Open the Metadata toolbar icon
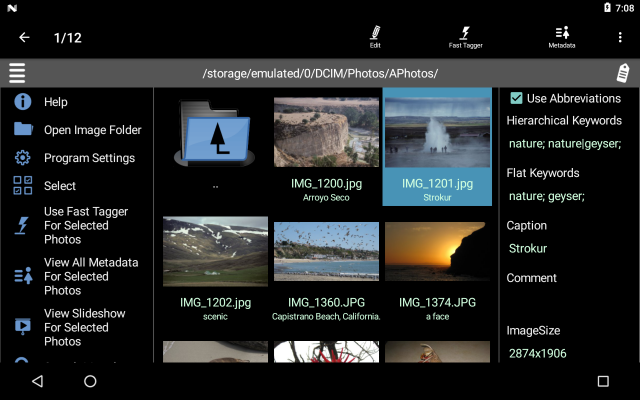 (x=562, y=37)
